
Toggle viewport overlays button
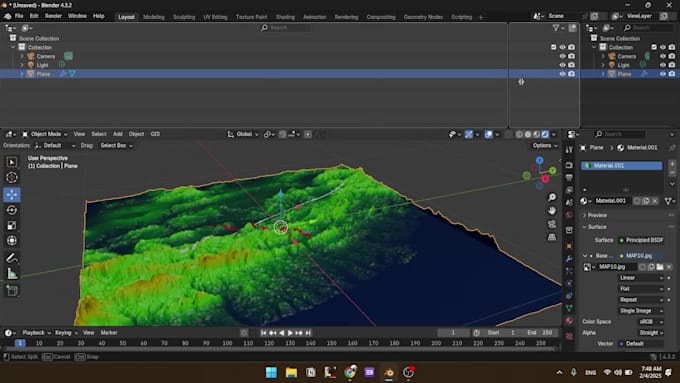[489, 134]
